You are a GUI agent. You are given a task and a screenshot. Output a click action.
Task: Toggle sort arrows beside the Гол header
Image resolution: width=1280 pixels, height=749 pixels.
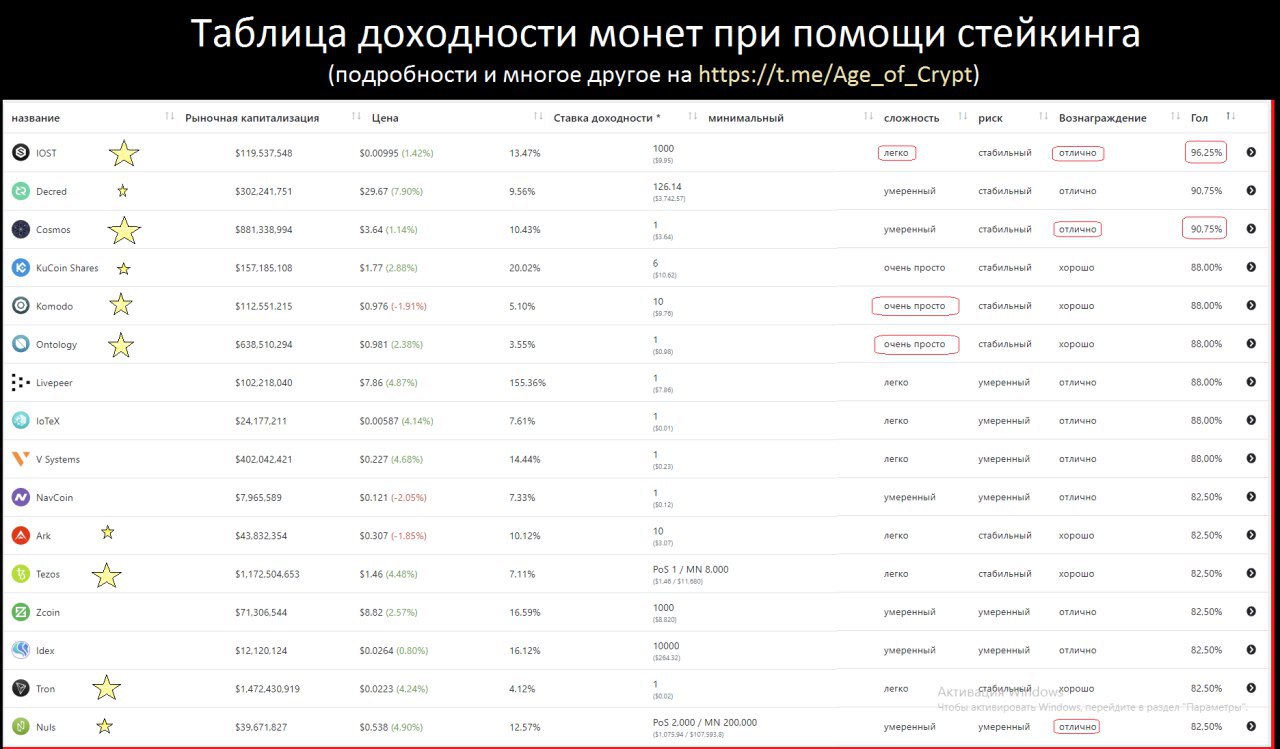(1231, 117)
